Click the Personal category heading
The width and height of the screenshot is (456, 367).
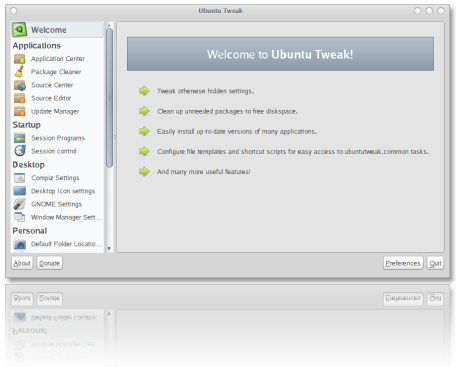point(30,231)
